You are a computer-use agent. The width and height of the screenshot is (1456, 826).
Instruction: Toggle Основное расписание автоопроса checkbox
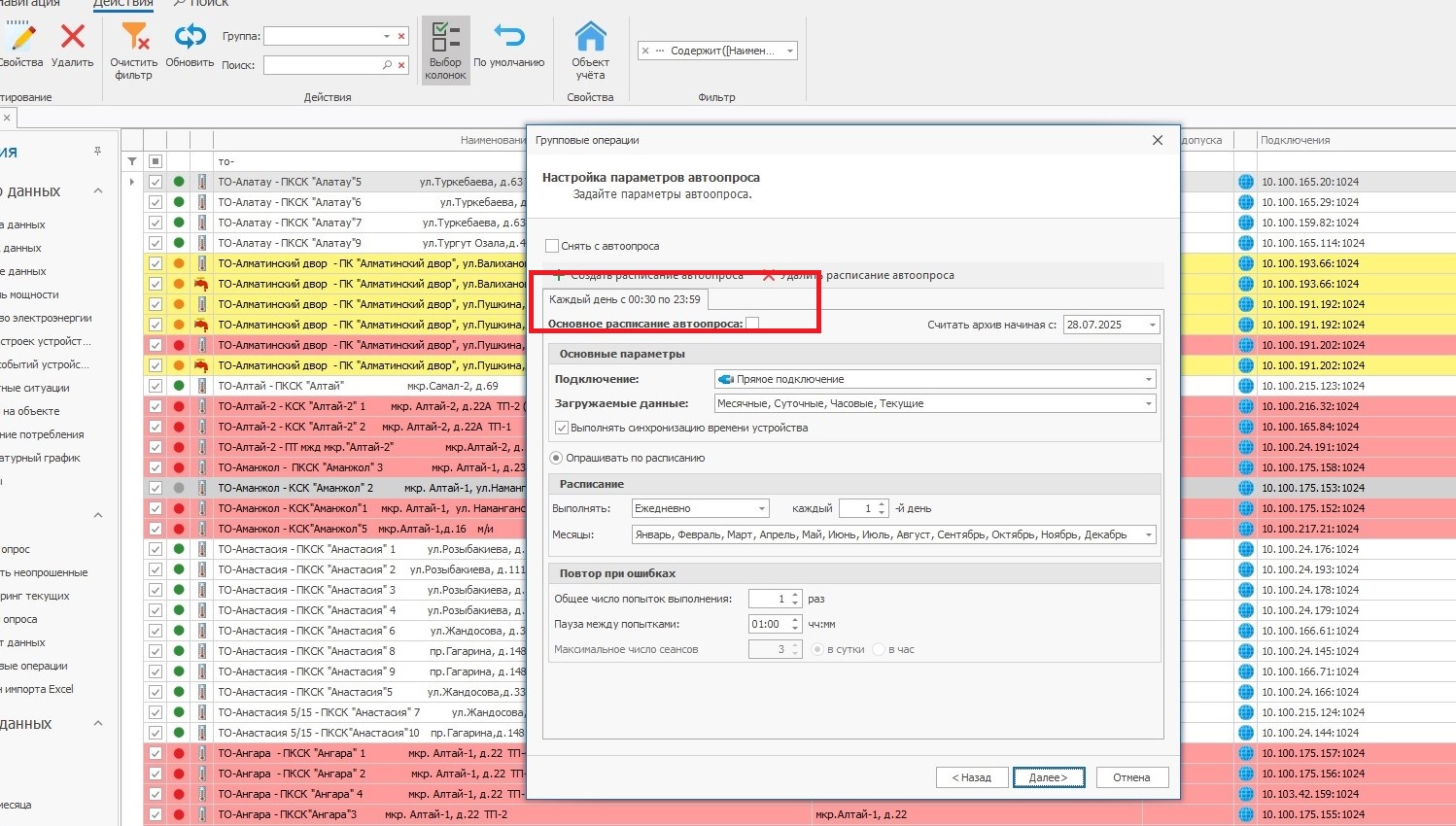pyautogui.click(x=752, y=324)
